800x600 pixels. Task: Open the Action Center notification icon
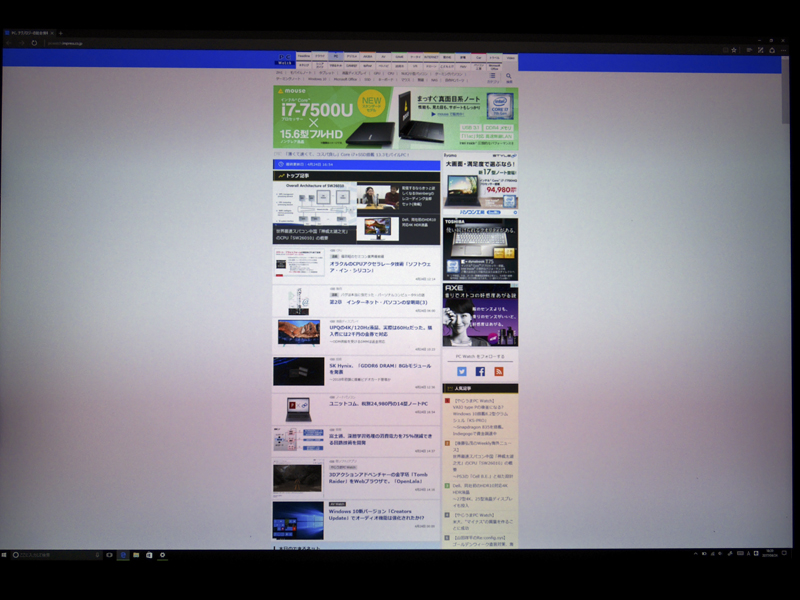(784, 553)
